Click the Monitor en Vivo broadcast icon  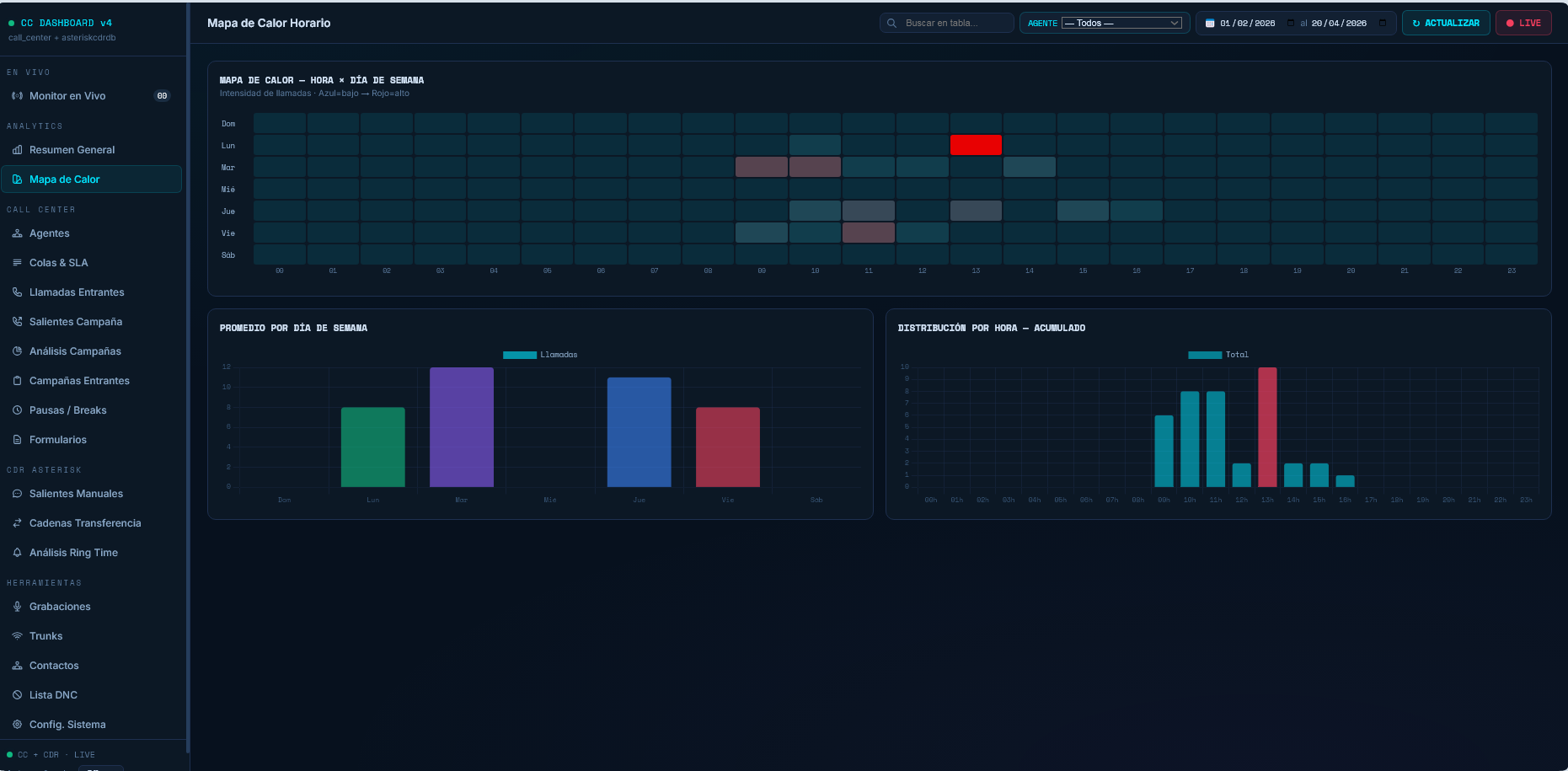17,96
